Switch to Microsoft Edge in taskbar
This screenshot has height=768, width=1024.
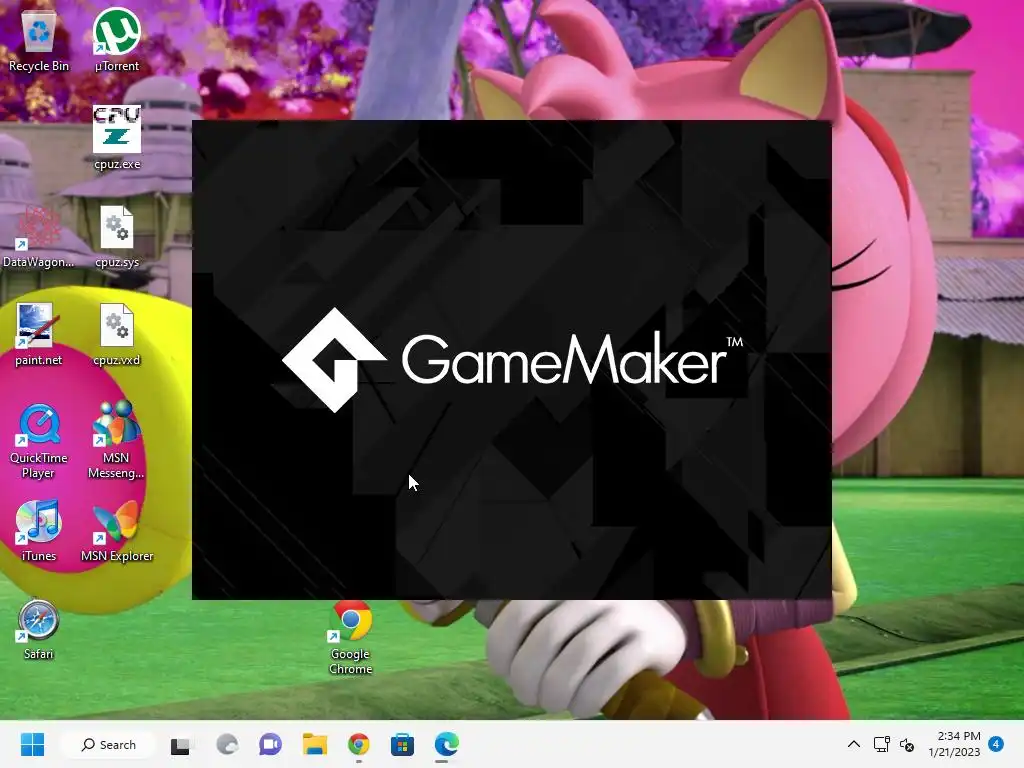pos(447,744)
